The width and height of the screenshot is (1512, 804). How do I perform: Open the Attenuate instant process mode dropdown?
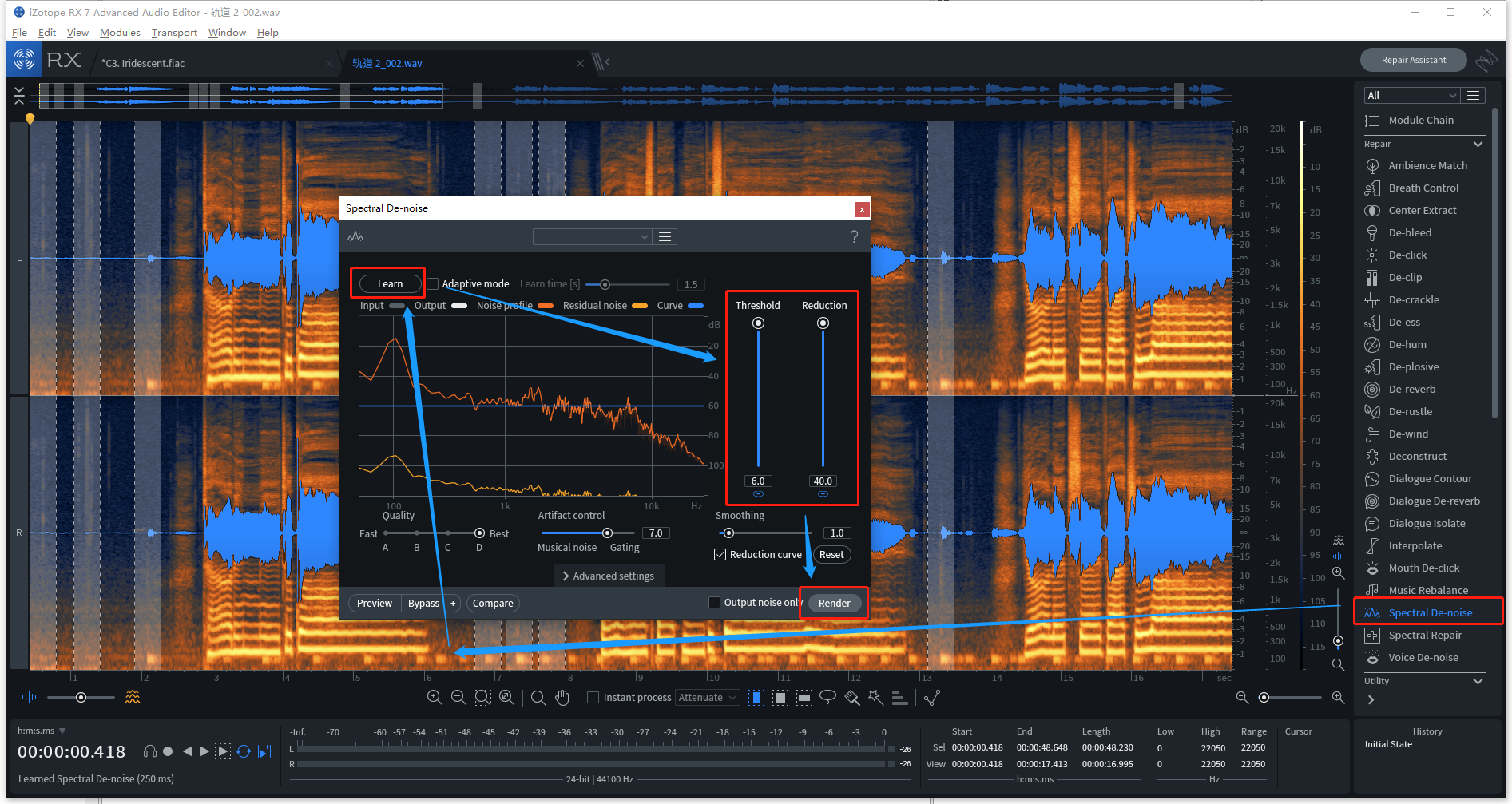pyautogui.click(x=708, y=697)
